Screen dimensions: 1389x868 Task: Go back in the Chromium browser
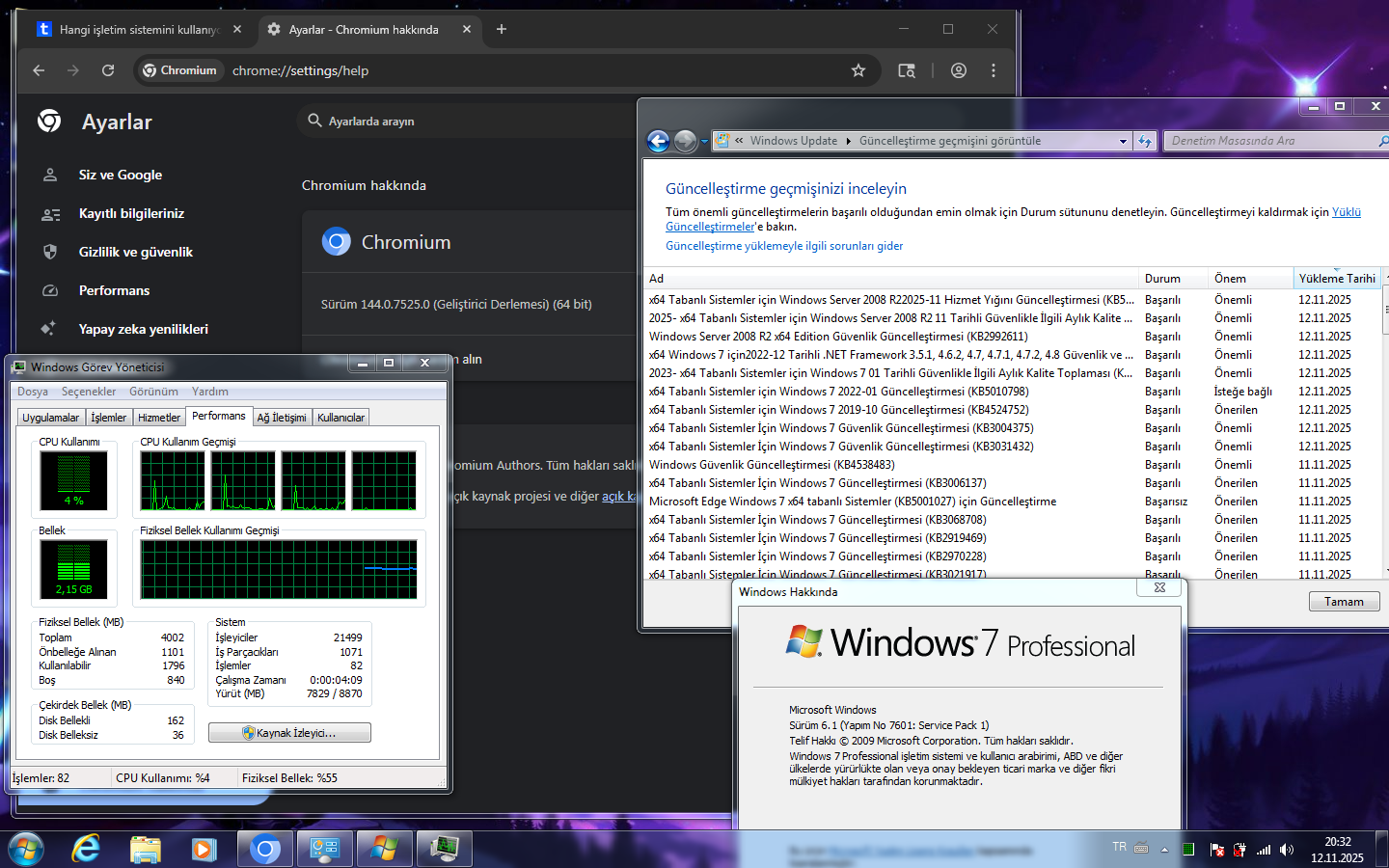click(x=39, y=70)
